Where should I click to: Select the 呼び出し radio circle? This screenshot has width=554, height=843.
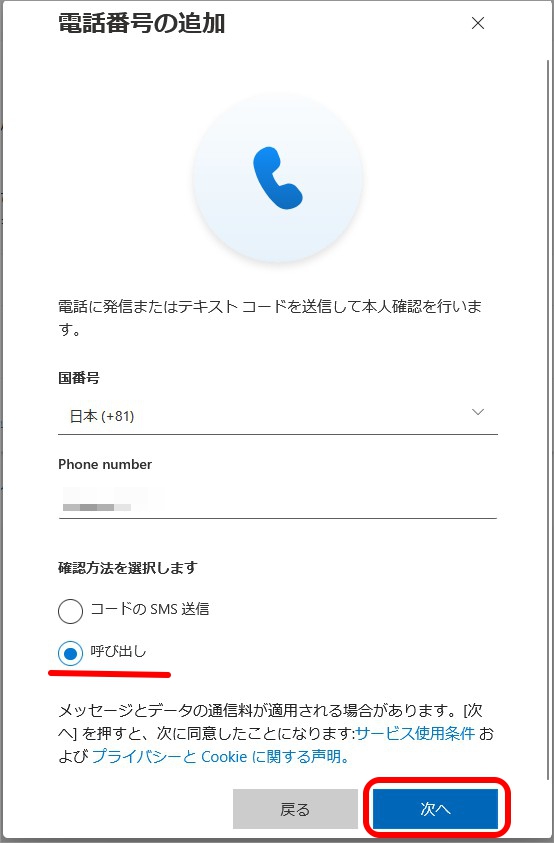tap(70, 653)
